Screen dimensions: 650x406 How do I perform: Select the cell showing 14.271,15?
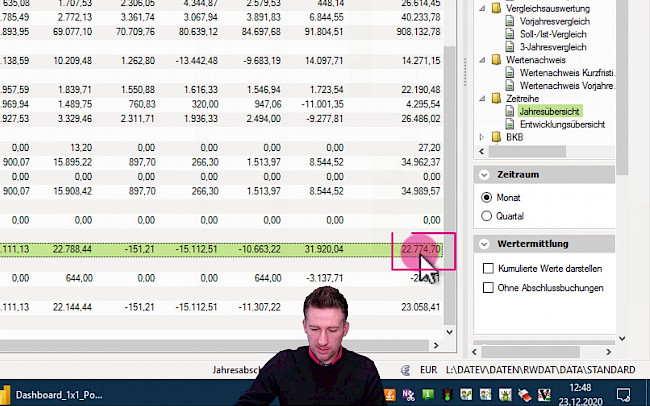[x=421, y=61]
